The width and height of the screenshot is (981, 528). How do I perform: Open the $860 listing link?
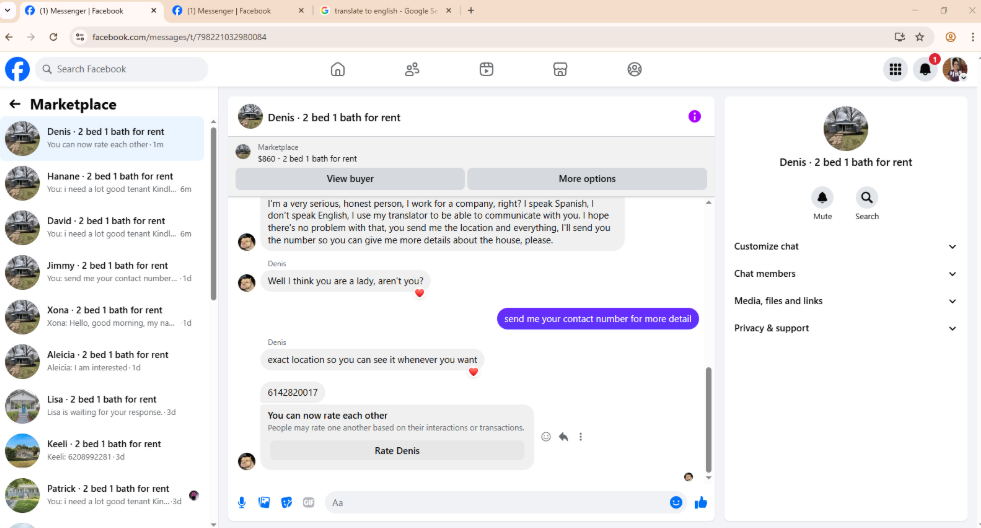click(307, 159)
